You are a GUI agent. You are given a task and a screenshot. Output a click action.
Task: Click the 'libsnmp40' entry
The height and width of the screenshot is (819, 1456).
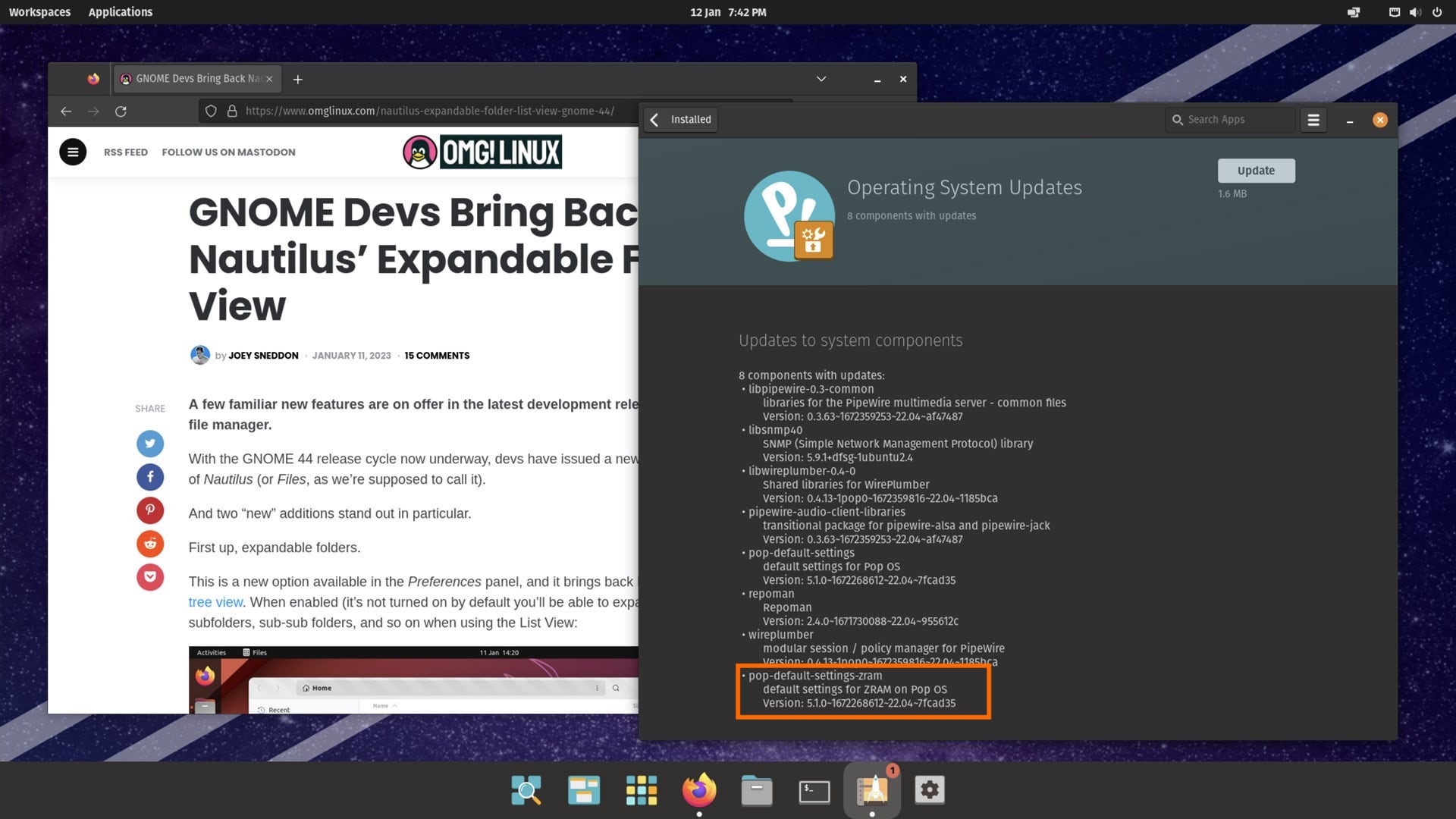[x=775, y=430]
